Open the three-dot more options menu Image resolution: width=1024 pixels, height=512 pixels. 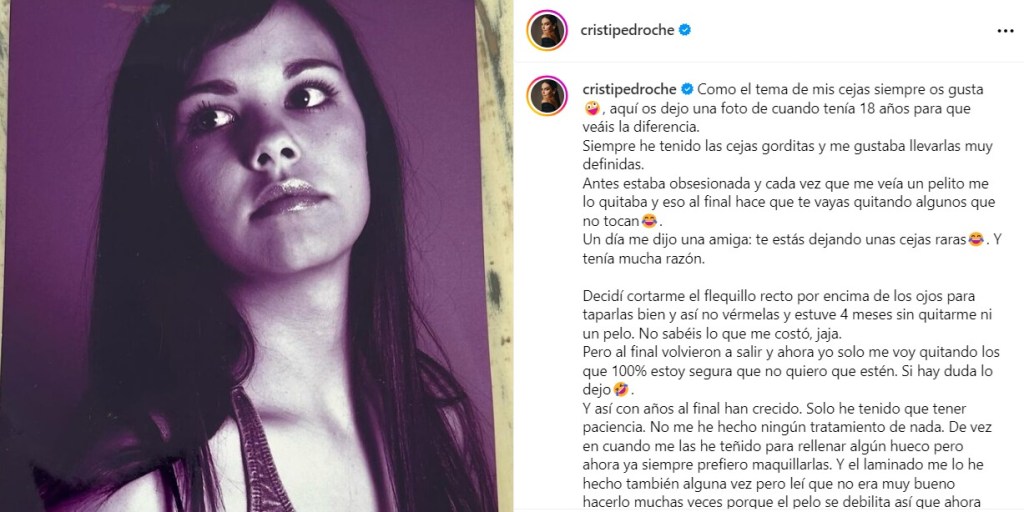[1005, 31]
